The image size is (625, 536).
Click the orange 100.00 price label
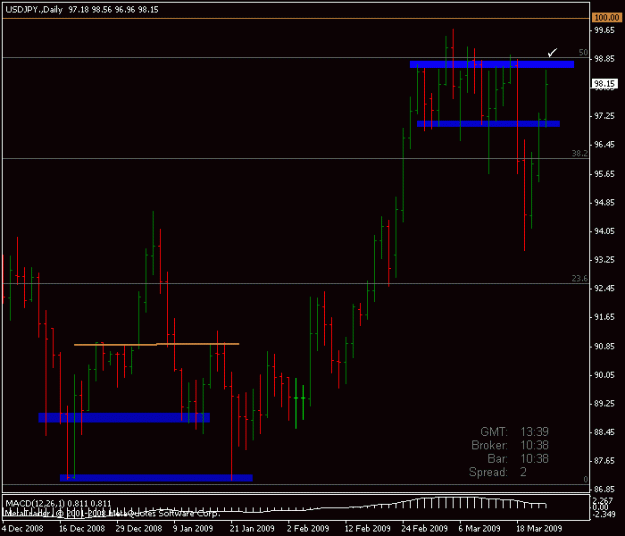pos(606,18)
